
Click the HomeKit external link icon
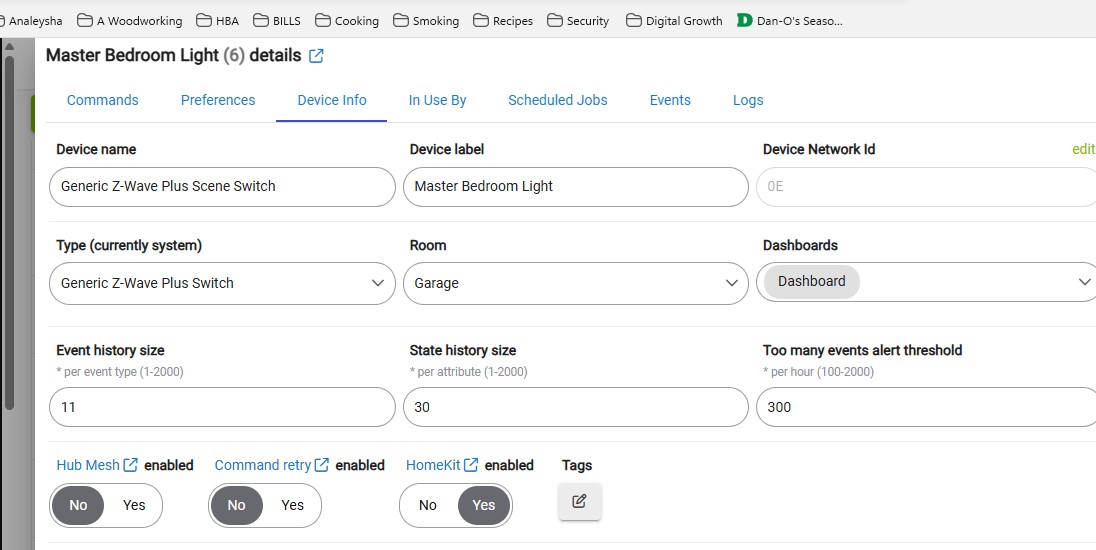[471, 465]
